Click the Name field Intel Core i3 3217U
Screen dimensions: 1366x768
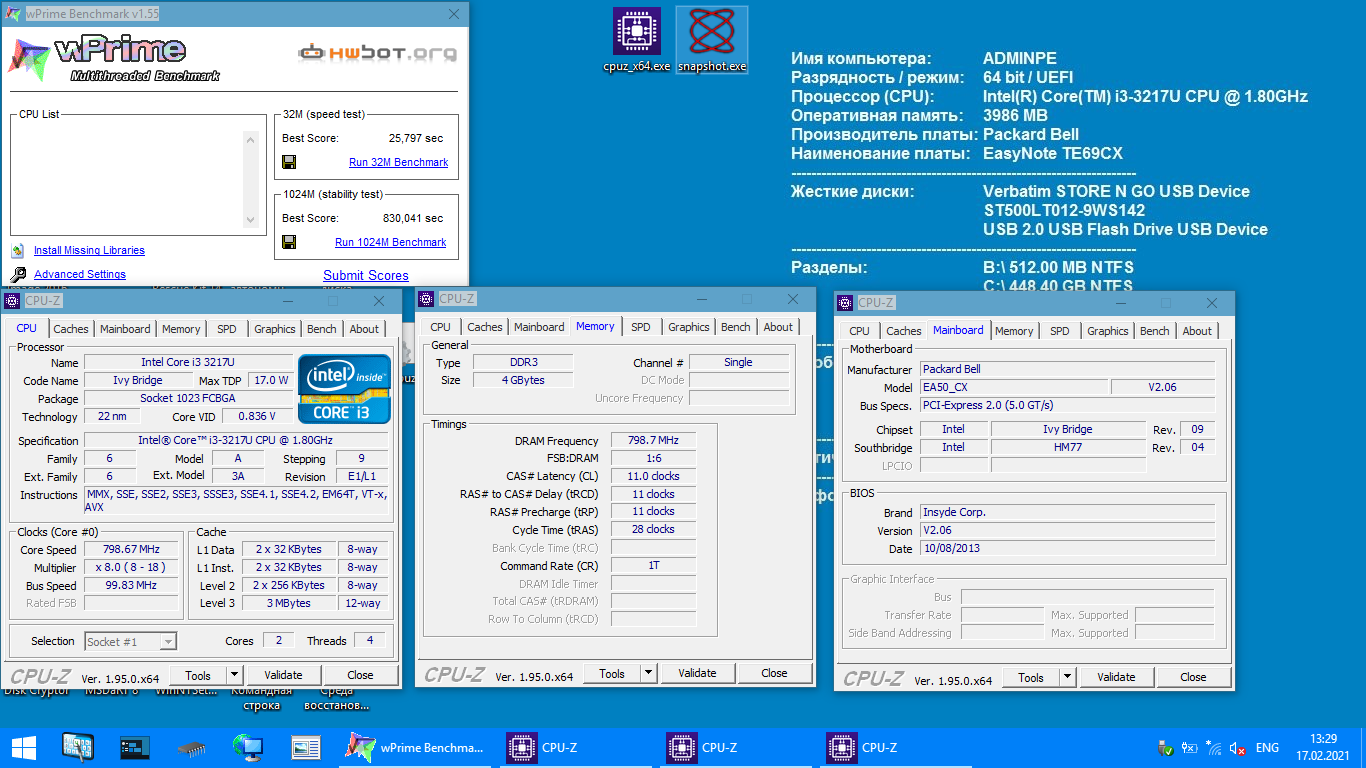click(x=188, y=362)
